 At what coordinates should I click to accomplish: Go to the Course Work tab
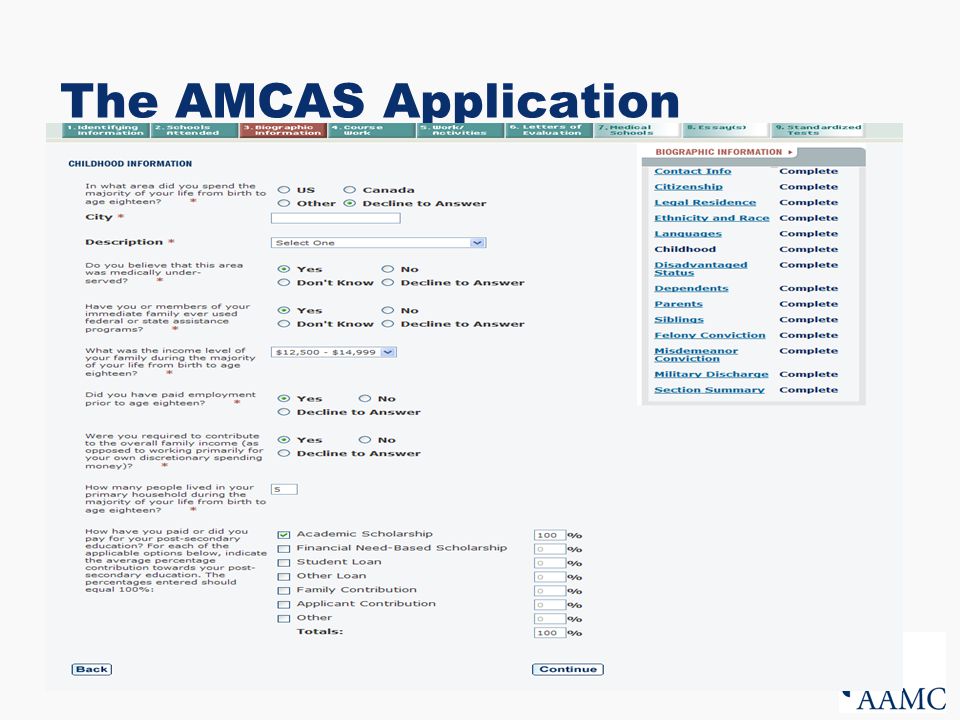[372, 130]
